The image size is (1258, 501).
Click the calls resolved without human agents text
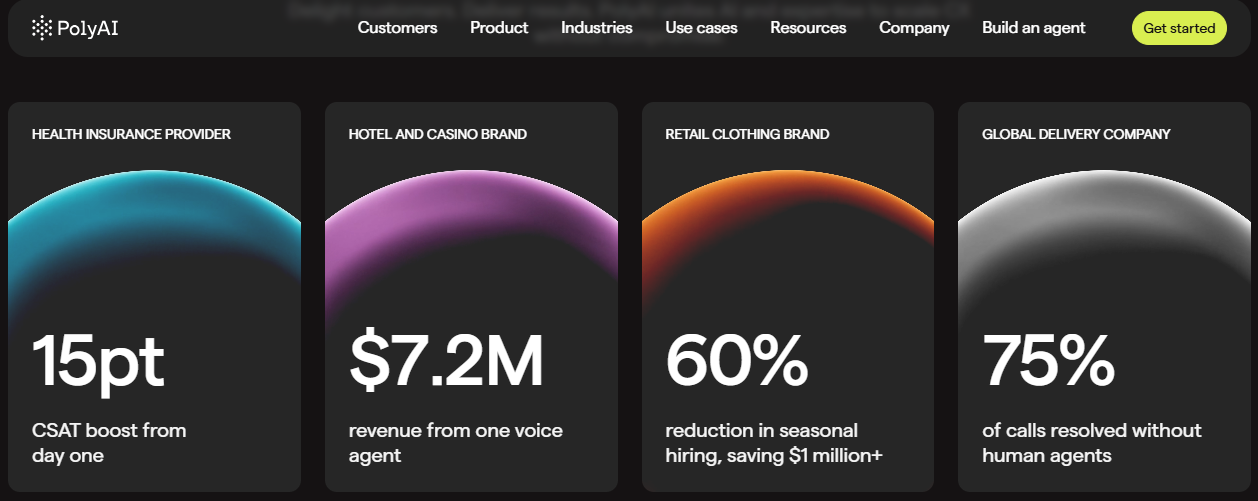1092,443
